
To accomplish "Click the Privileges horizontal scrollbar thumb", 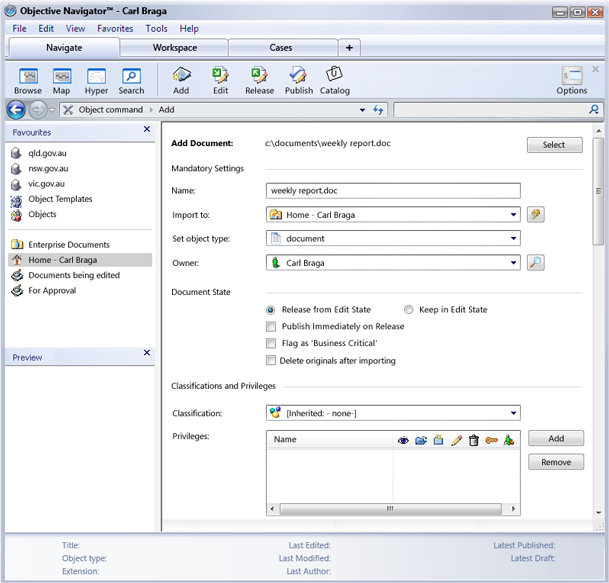I will pos(390,508).
